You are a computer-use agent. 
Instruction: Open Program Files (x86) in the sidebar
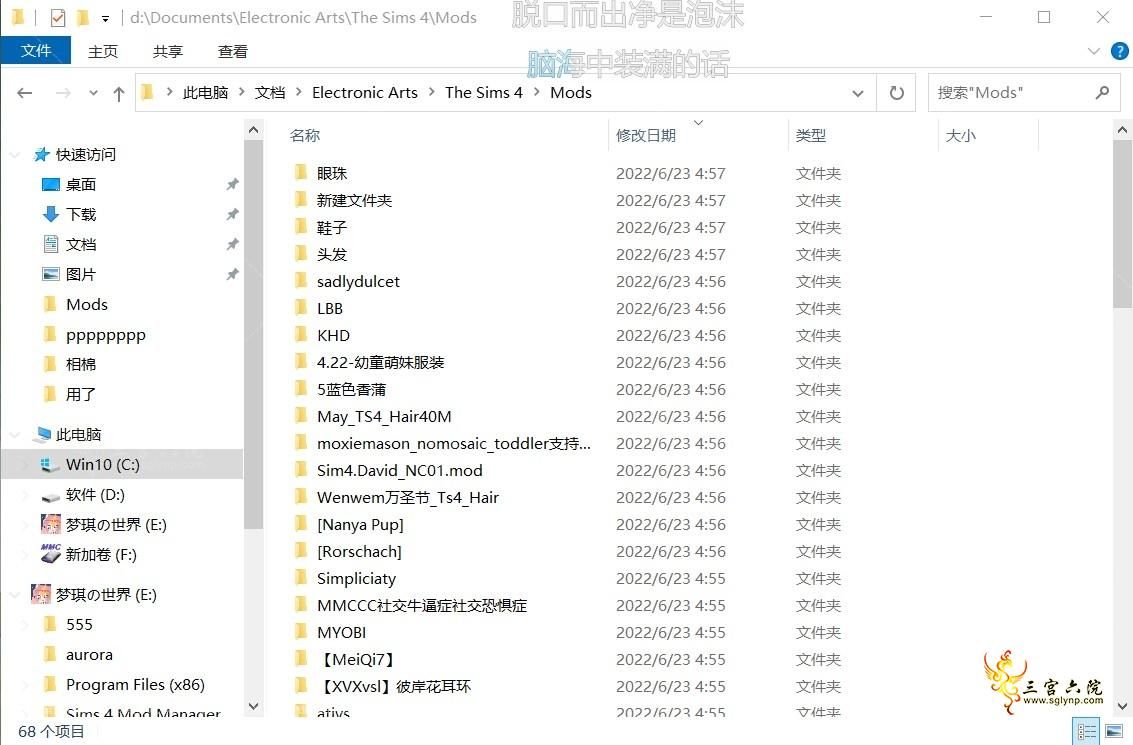135,684
